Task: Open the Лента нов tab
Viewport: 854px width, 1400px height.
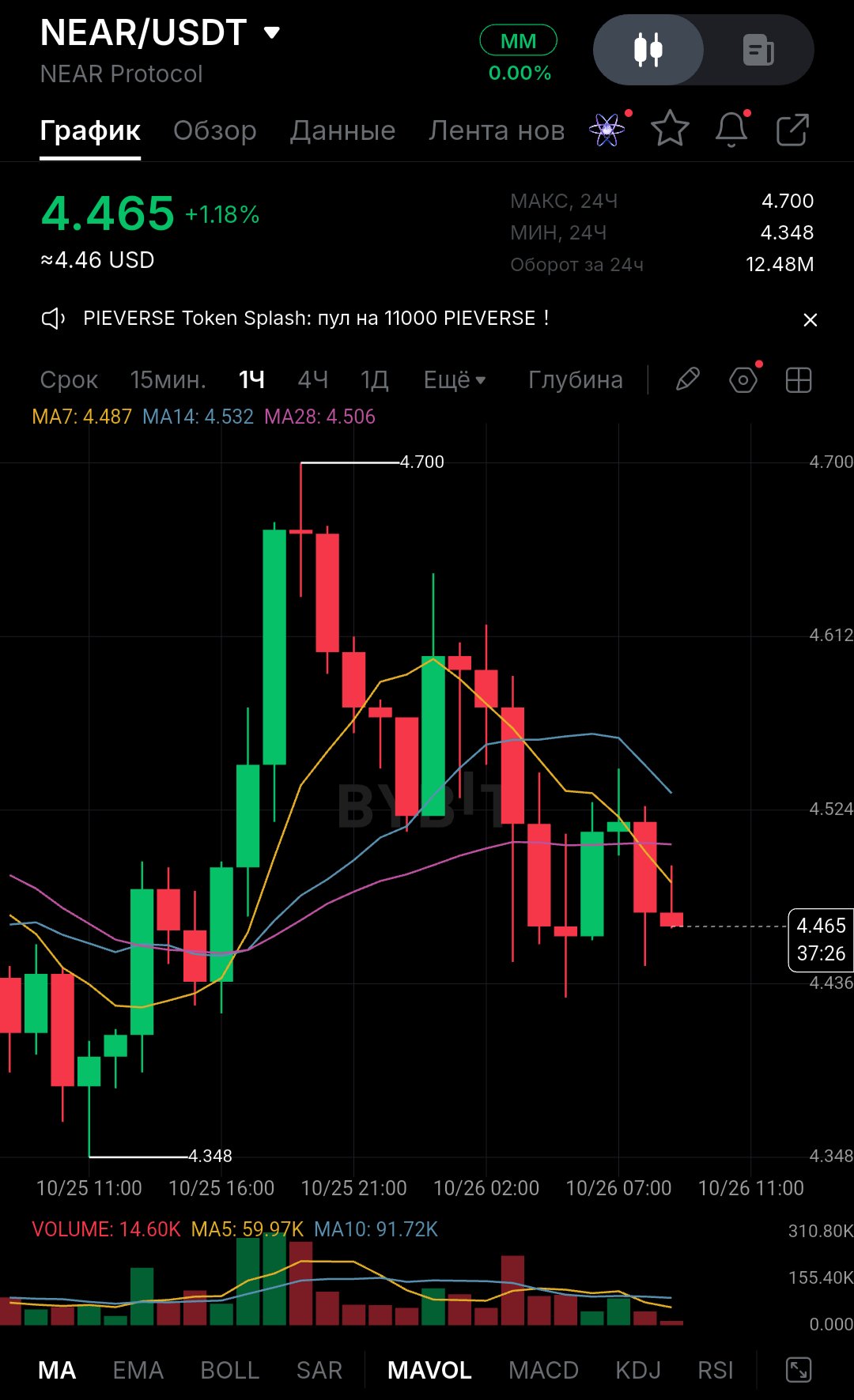Action: tap(497, 130)
